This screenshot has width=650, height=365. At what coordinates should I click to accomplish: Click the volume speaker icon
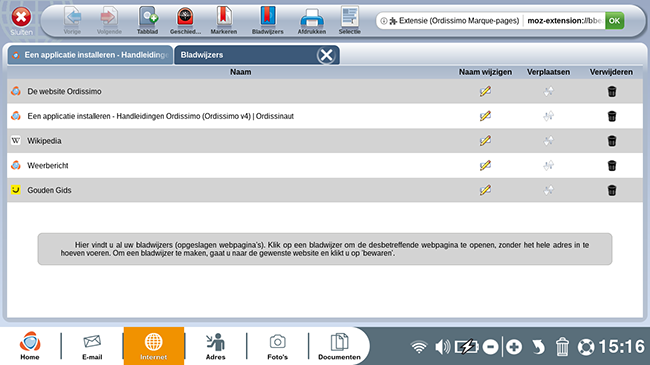[x=443, y=347]
